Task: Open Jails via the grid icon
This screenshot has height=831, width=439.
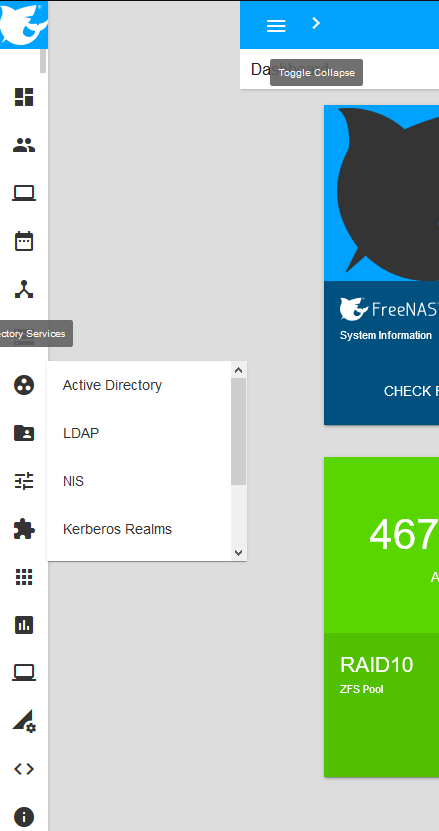Action: click(24, 577)
